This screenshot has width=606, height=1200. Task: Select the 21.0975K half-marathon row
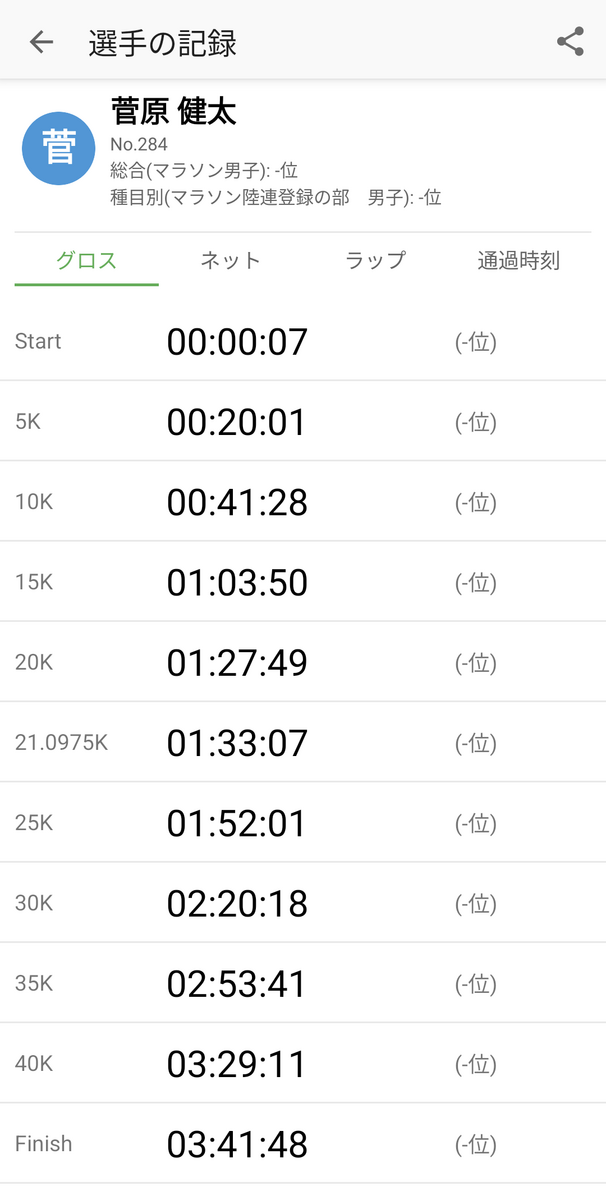click(303, 742)
